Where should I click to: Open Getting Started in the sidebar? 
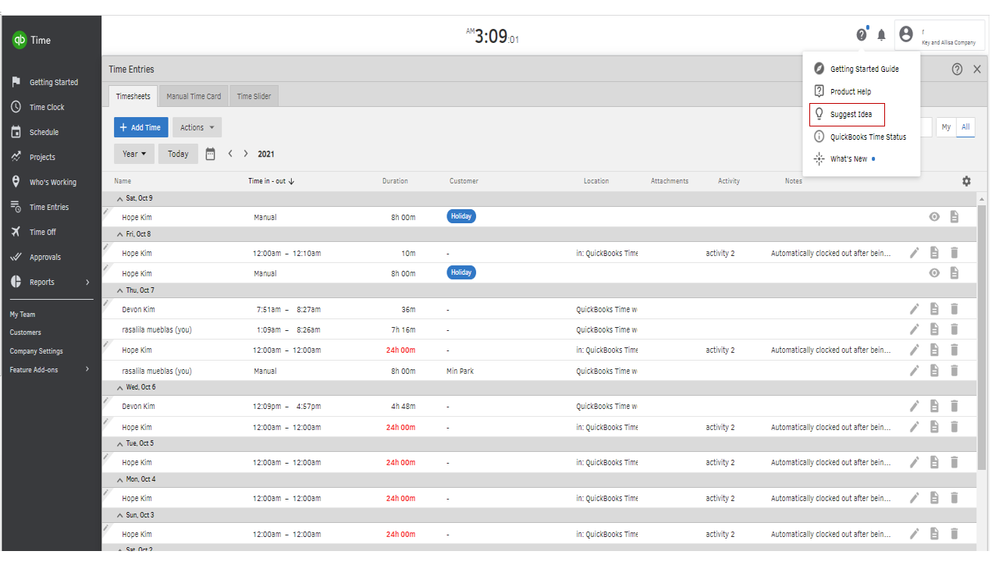[45, 82]
